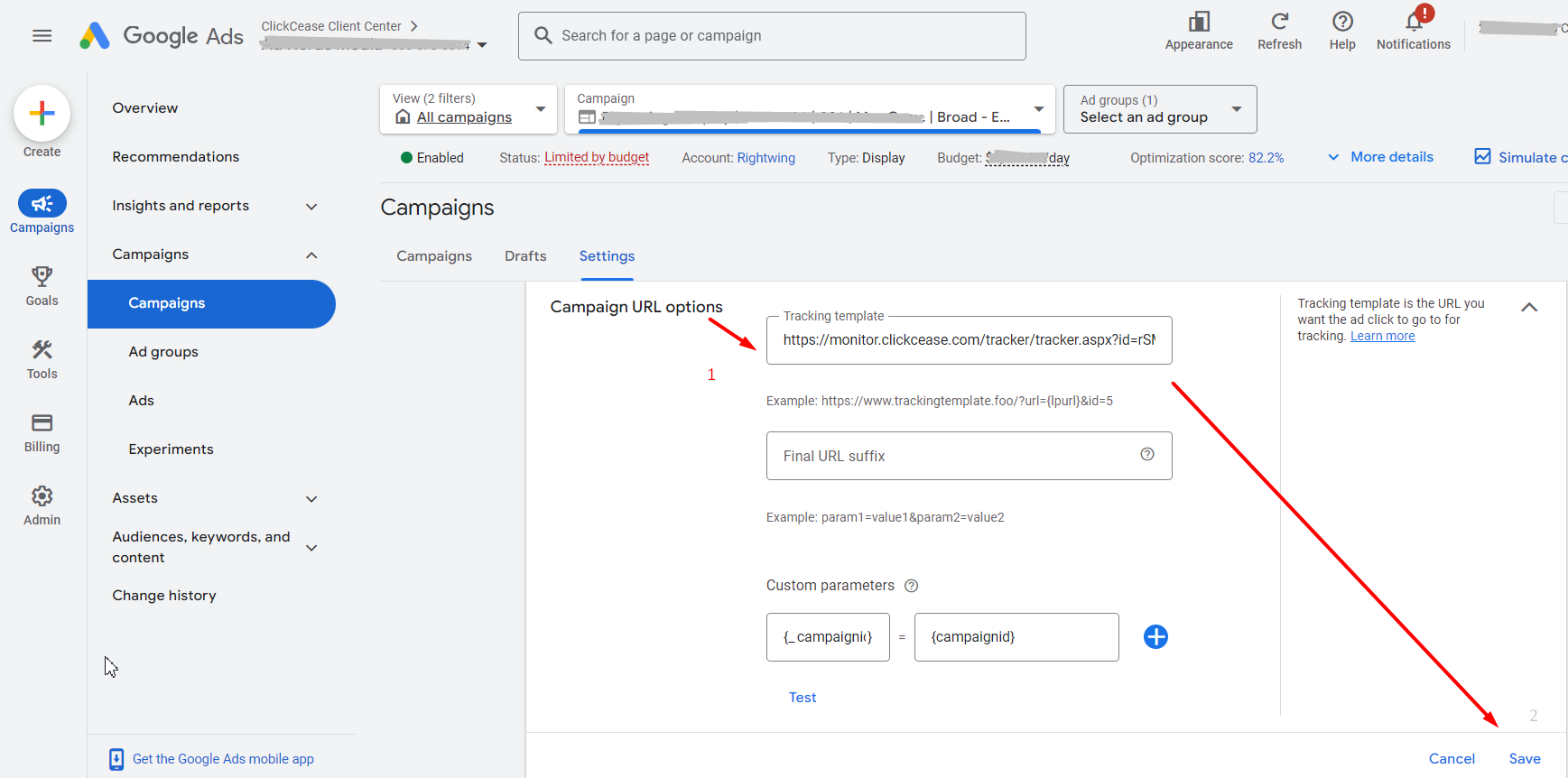Open the Admin gear icon
The image size is (1568, 778).
coord(42,496)
